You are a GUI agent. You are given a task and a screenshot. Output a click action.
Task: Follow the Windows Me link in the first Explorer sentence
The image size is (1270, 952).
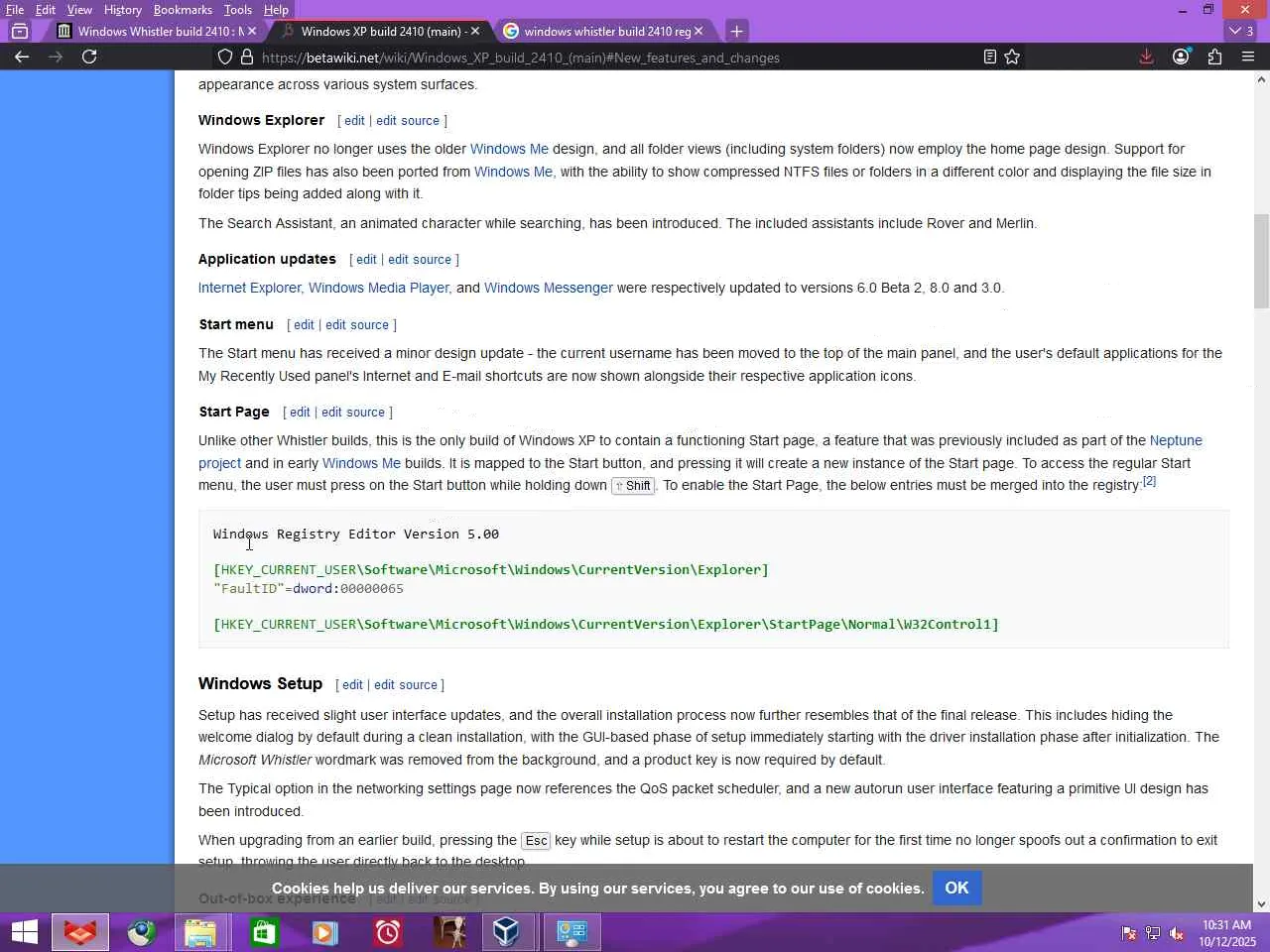click(x=509, y=149)
